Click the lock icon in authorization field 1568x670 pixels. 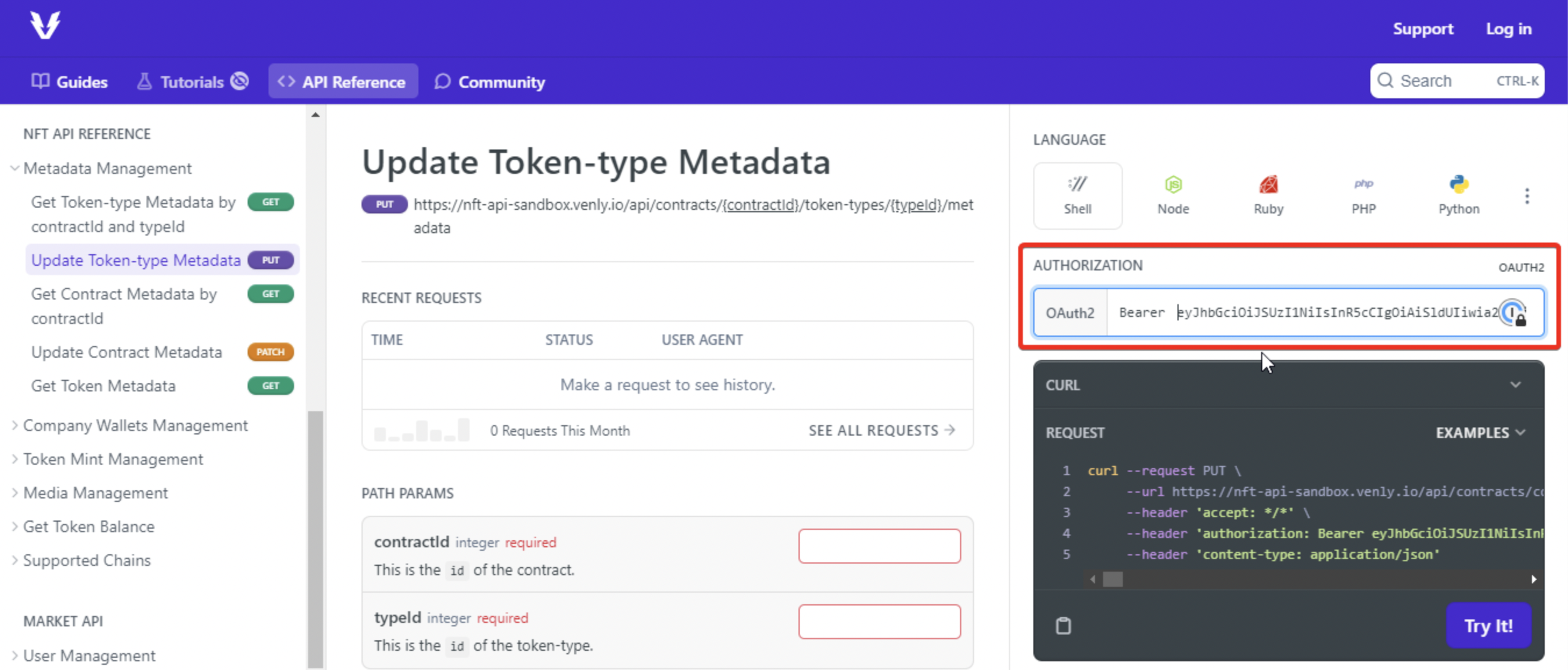tap(1520, 319)
